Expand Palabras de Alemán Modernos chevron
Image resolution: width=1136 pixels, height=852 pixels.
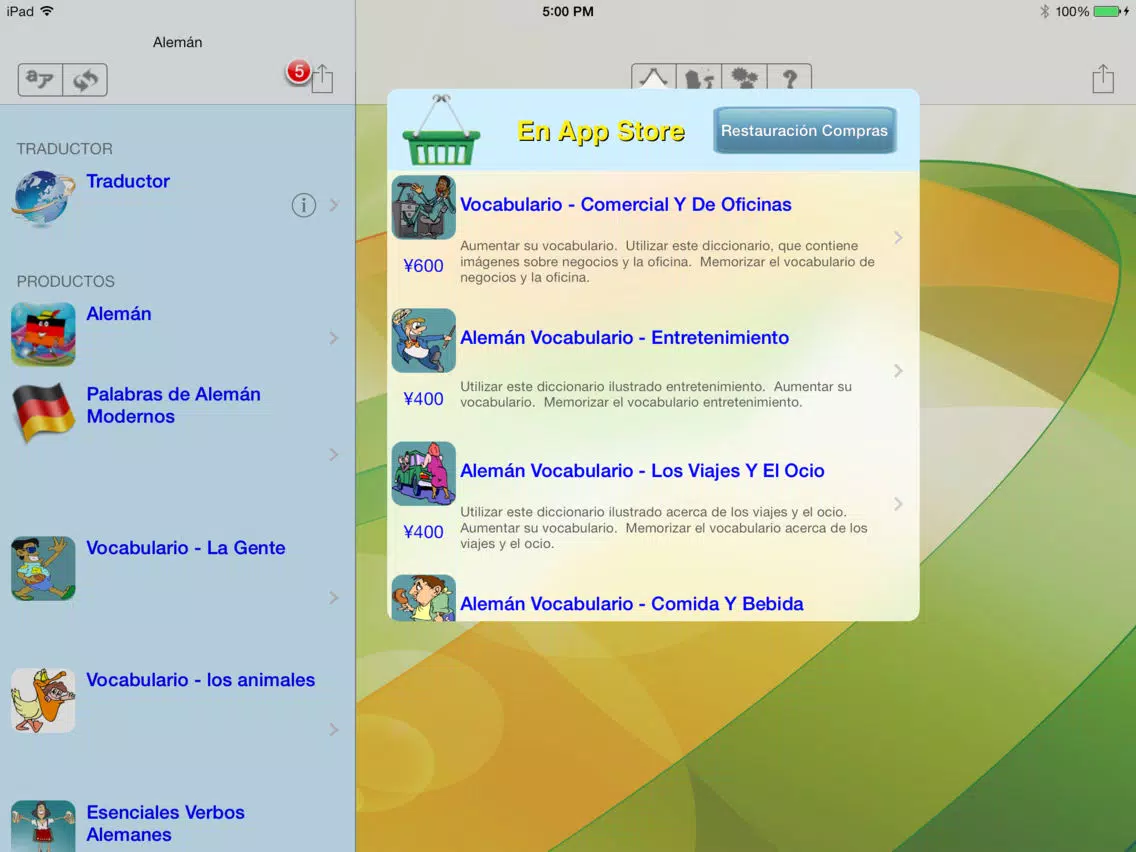[x=334, y=454]
